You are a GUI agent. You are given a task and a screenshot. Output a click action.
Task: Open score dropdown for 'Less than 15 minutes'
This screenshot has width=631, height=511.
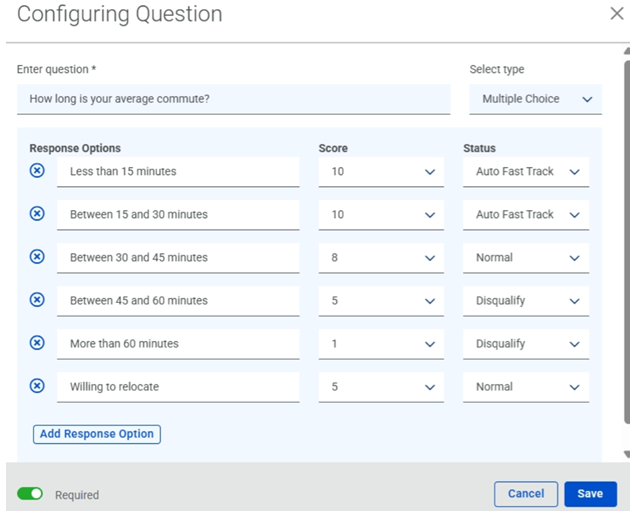pyautogui.click(x=381, y=172)
